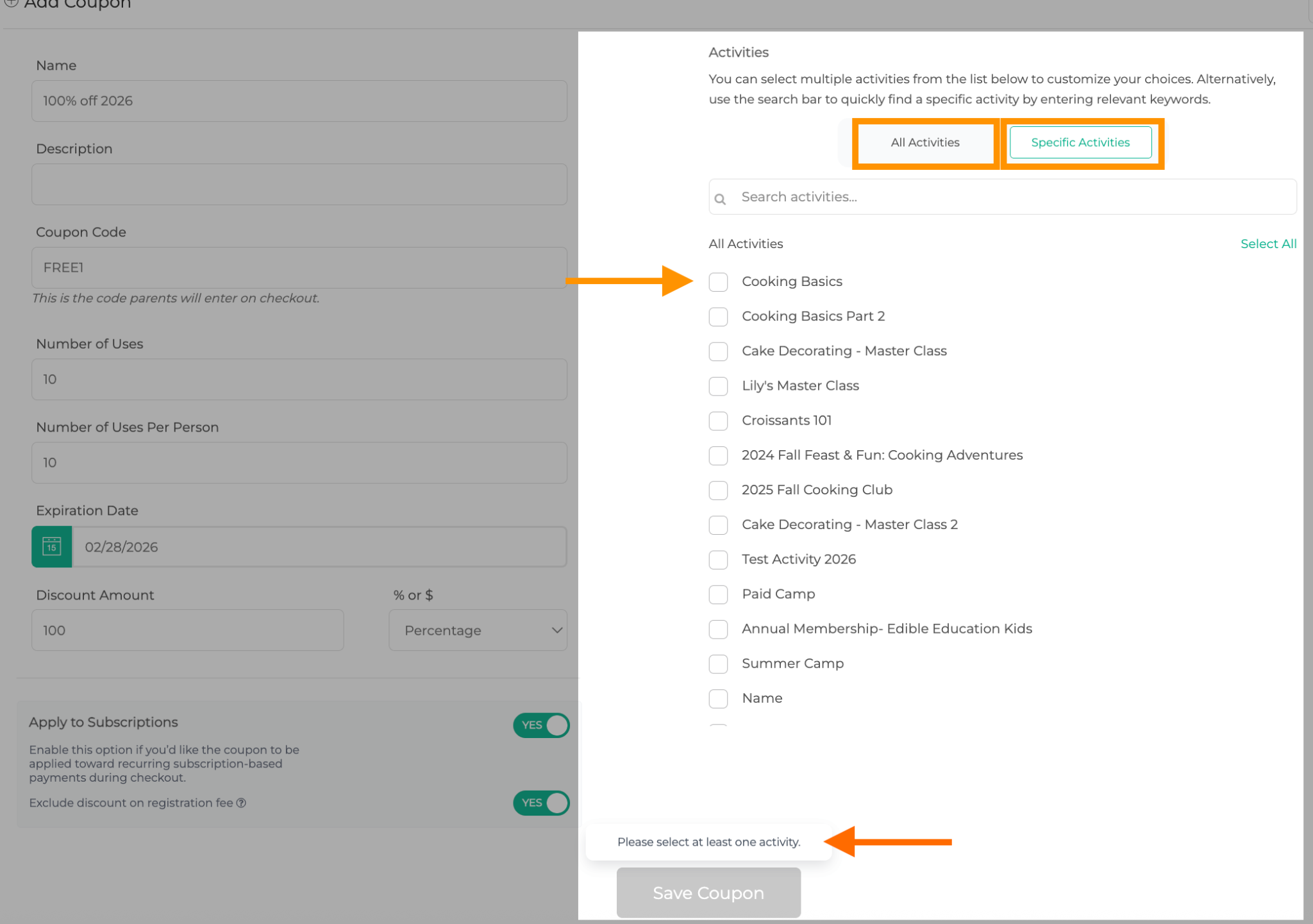Toggle Exclude discount on registration fee
1313x924 pixels.
pos(541,803)
